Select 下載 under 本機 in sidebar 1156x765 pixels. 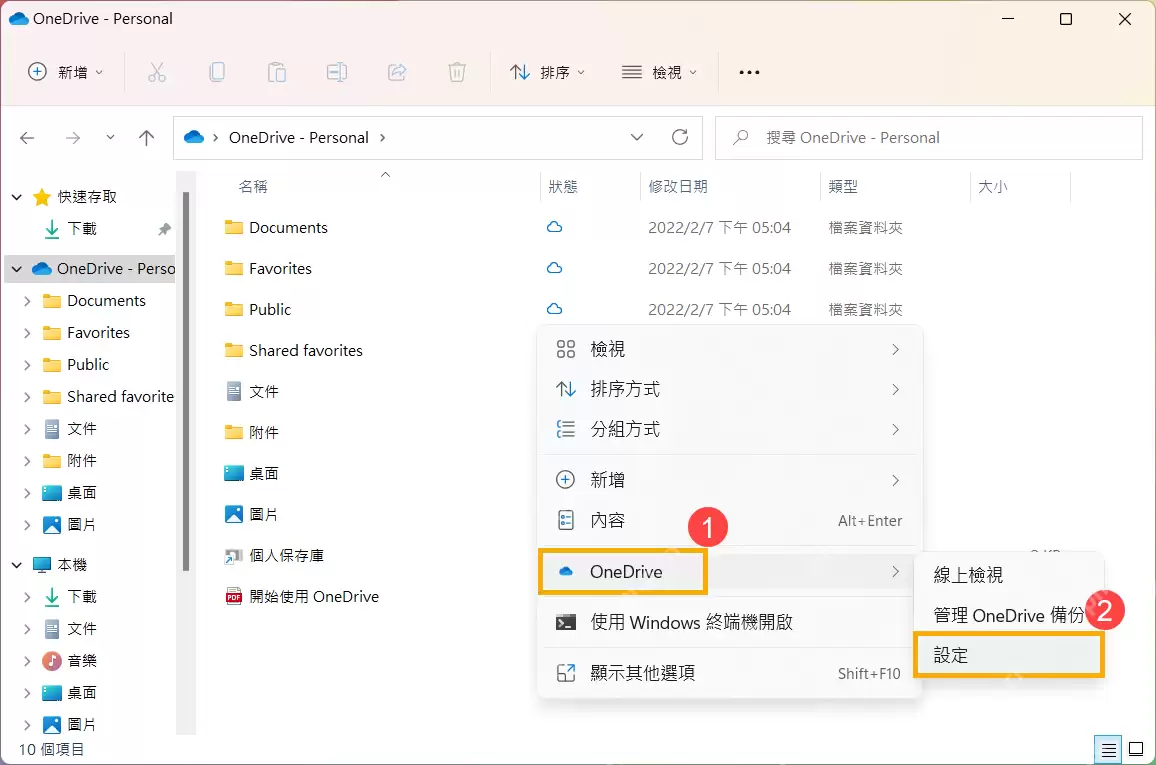pos(82,597)
